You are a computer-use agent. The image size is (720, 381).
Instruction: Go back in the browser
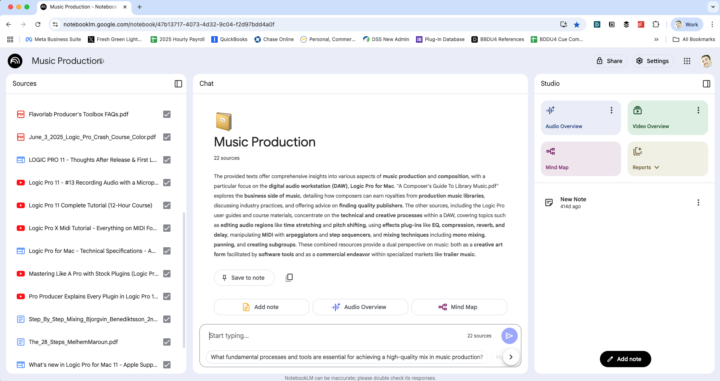[9, 24]
